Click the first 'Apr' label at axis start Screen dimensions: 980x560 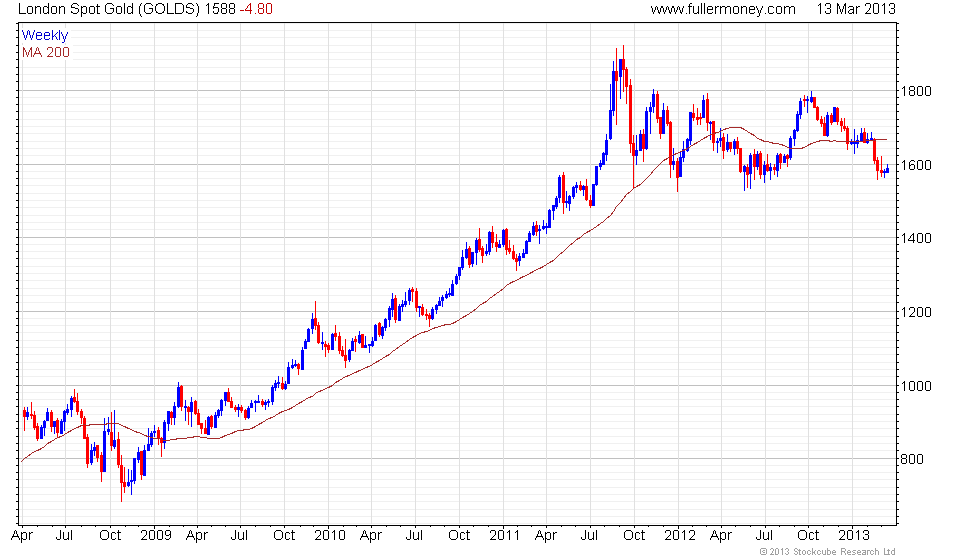coord(22,536)
